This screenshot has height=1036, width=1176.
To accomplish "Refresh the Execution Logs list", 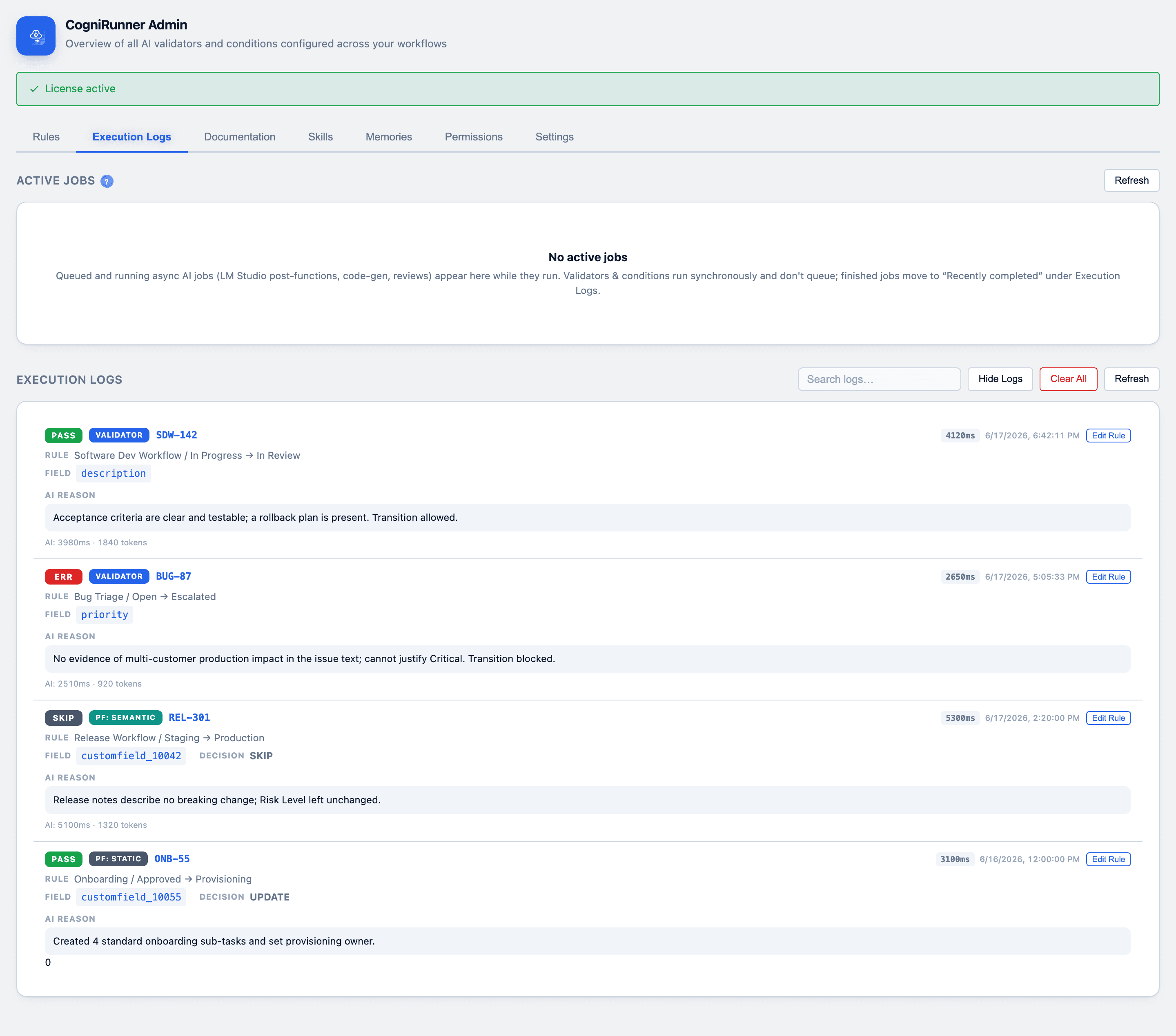I will [x=1131, y=379].
